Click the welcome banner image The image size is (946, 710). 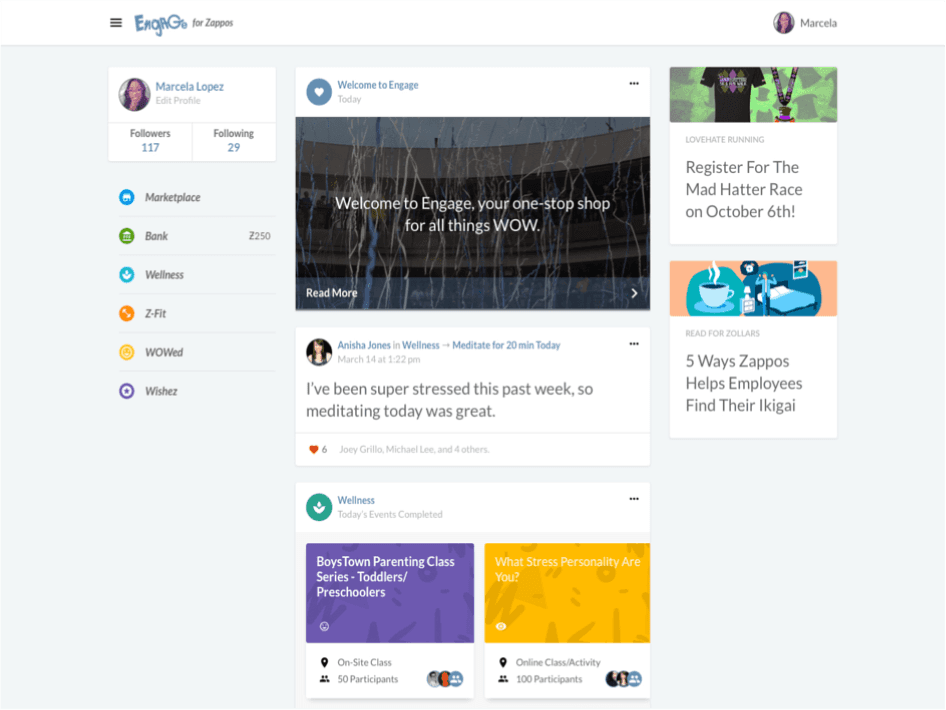pos(472,214)
